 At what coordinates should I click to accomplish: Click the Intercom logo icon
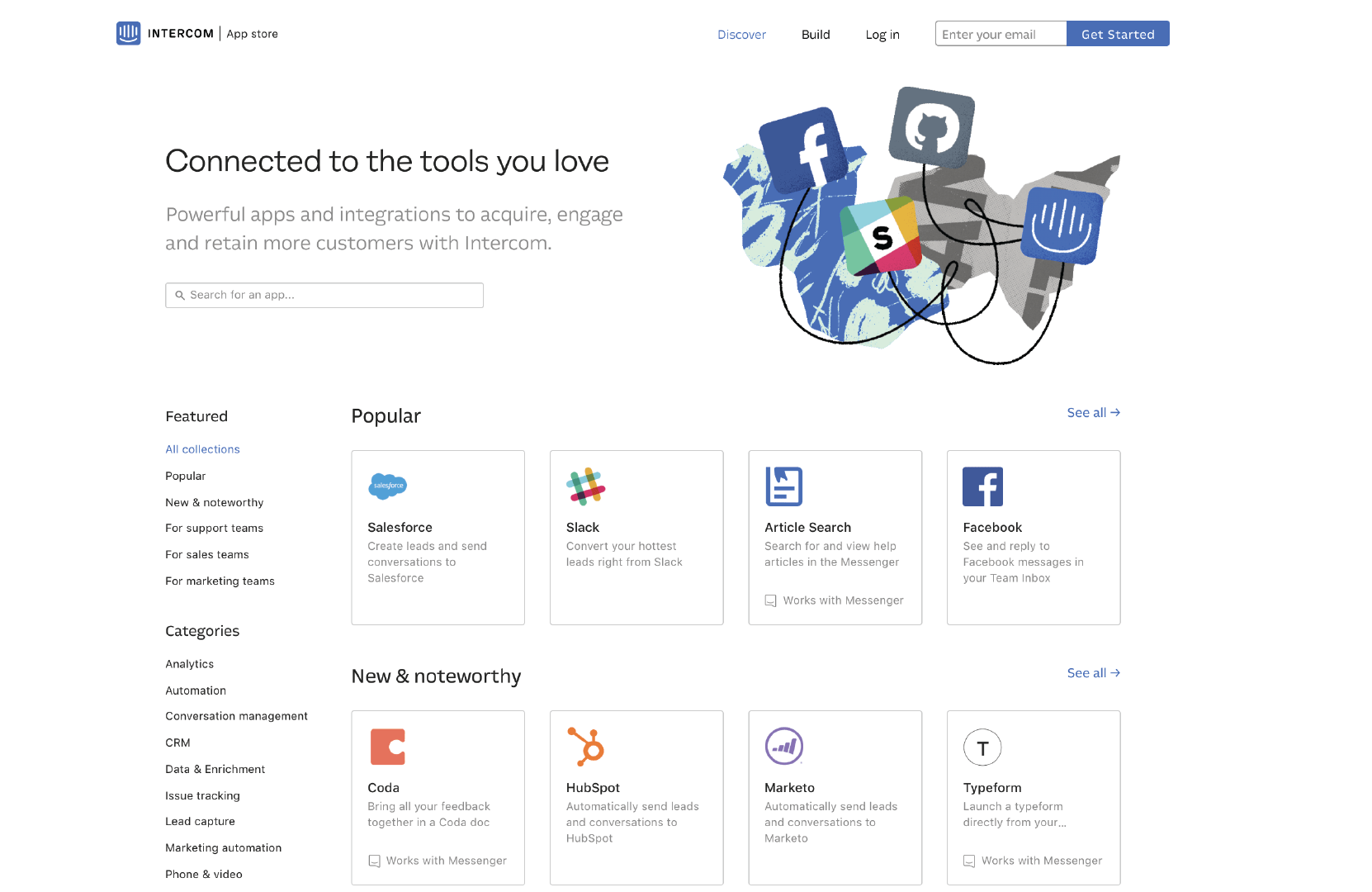tap(128, 33)
